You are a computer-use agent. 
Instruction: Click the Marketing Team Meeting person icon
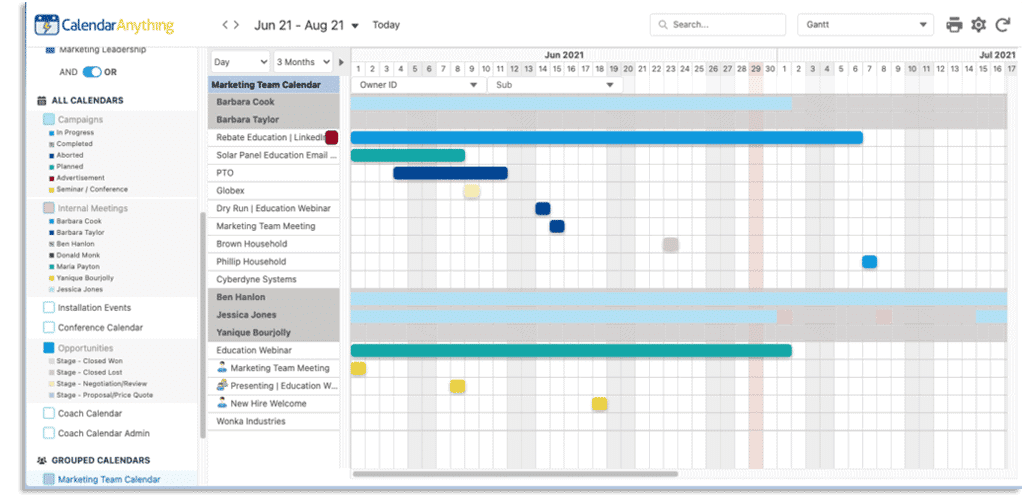pos(222,368)
